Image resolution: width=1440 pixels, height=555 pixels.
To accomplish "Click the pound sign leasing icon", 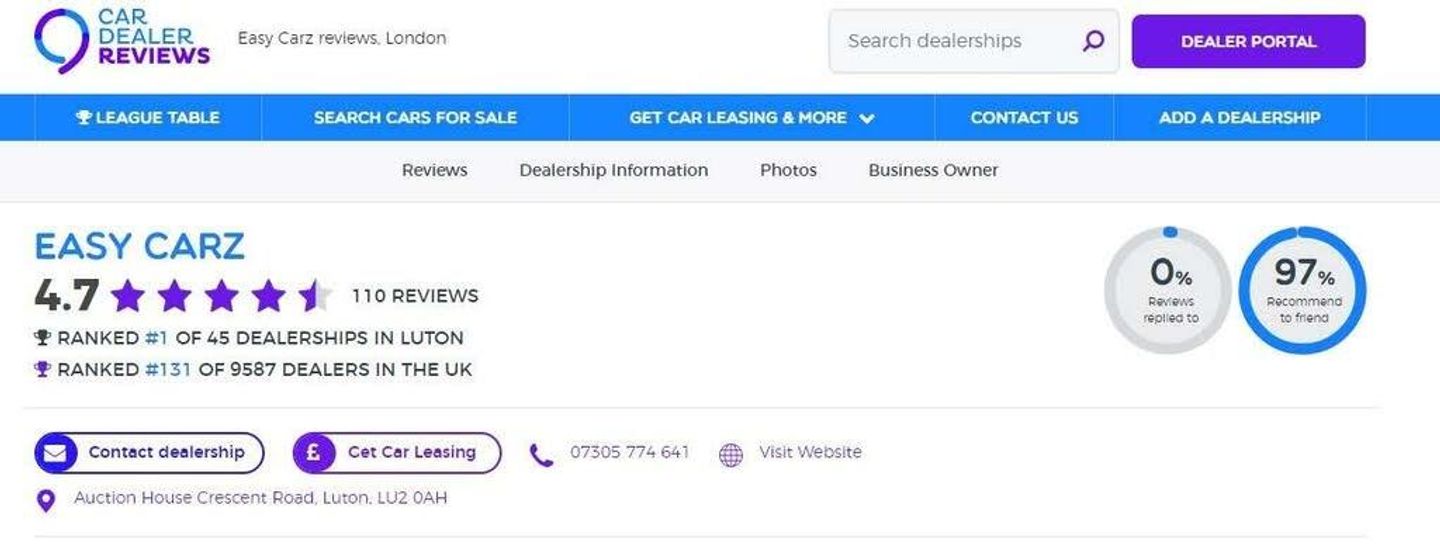I will (315, 453).
